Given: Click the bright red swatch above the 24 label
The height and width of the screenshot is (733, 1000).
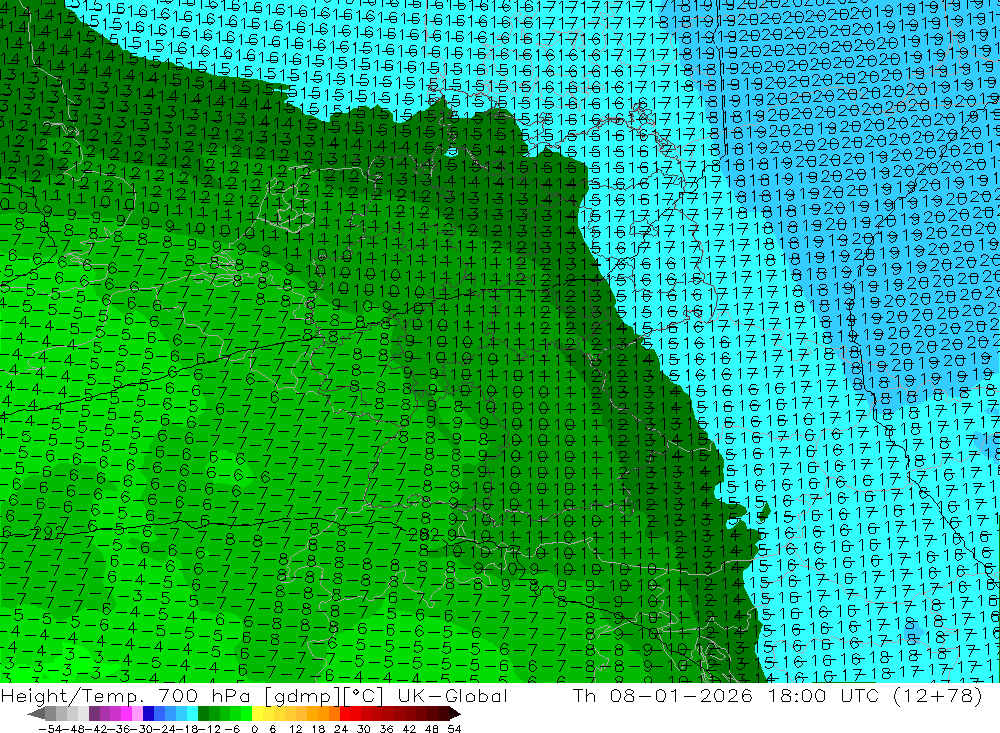Looking at the screenshot, I should tap(345, 714).
